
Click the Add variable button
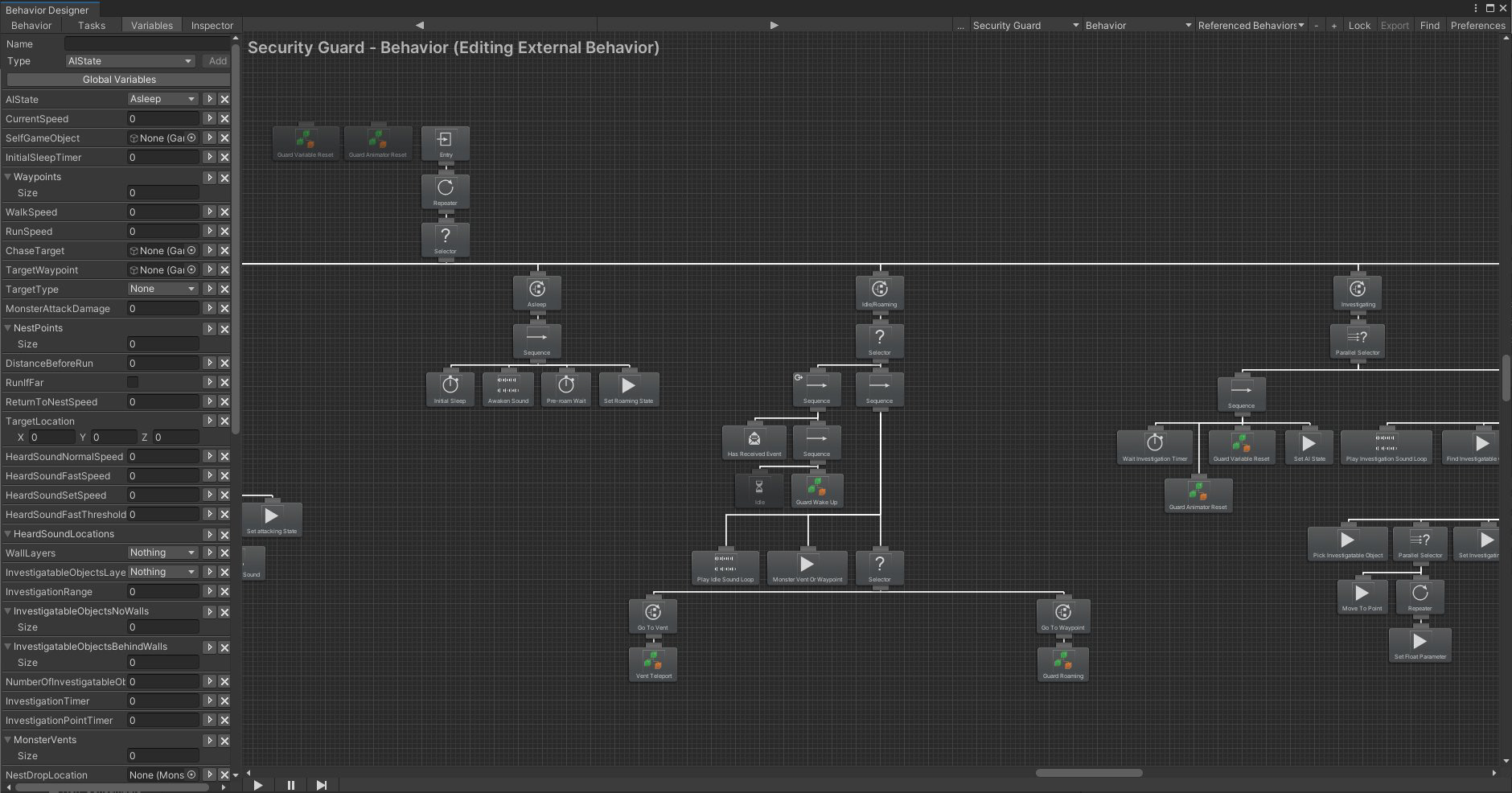(218, 61)
